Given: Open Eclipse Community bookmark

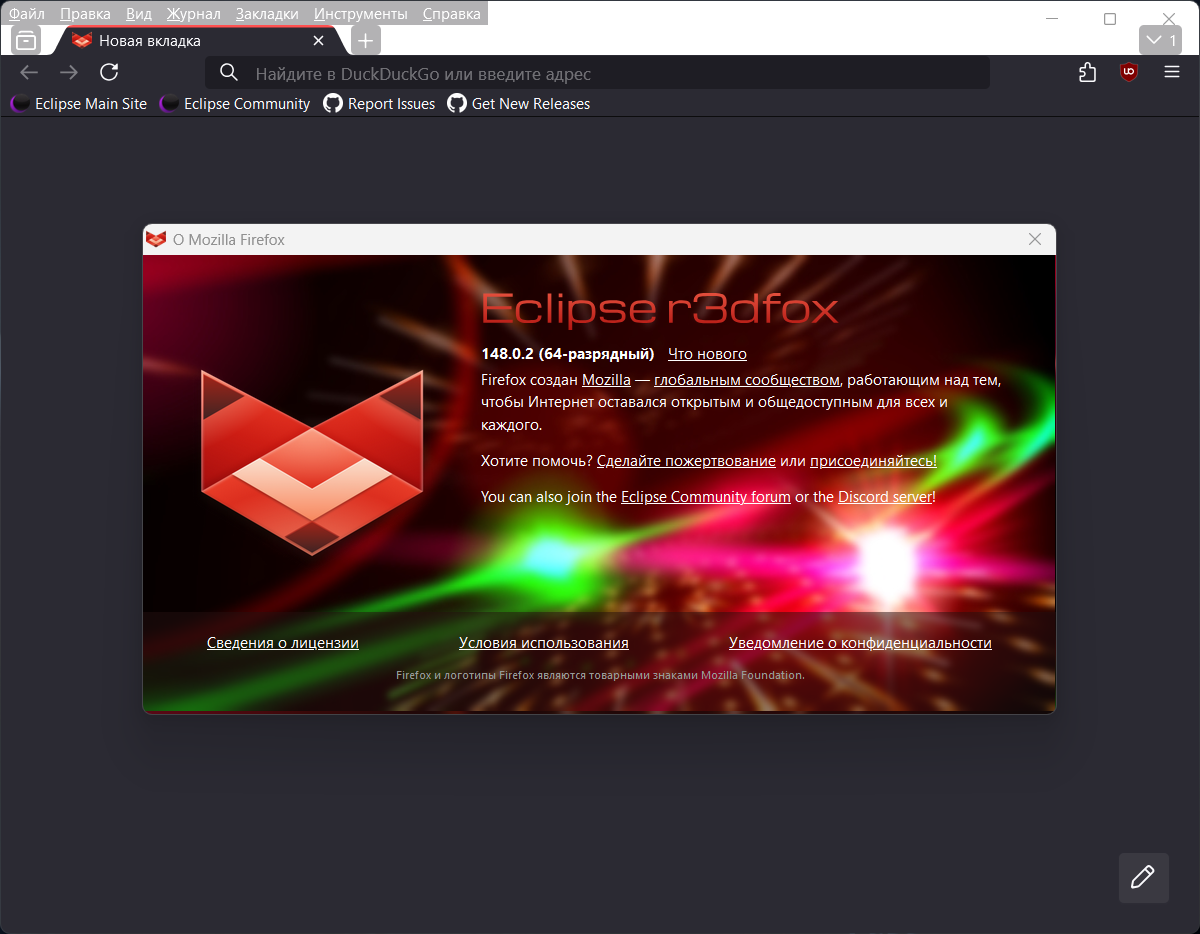Looking at the screenshot, I should (236, 104).
